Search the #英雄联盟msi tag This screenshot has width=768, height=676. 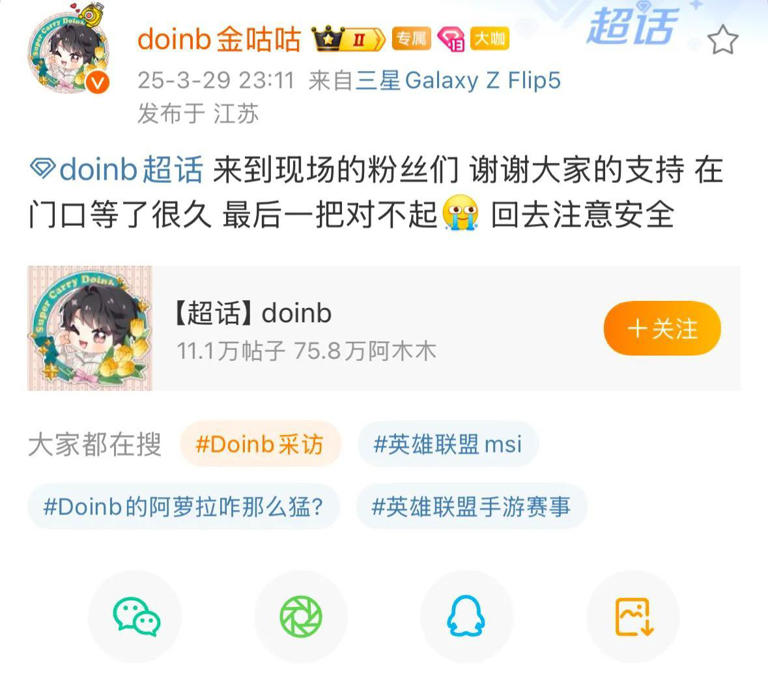(x=448, y=444)
